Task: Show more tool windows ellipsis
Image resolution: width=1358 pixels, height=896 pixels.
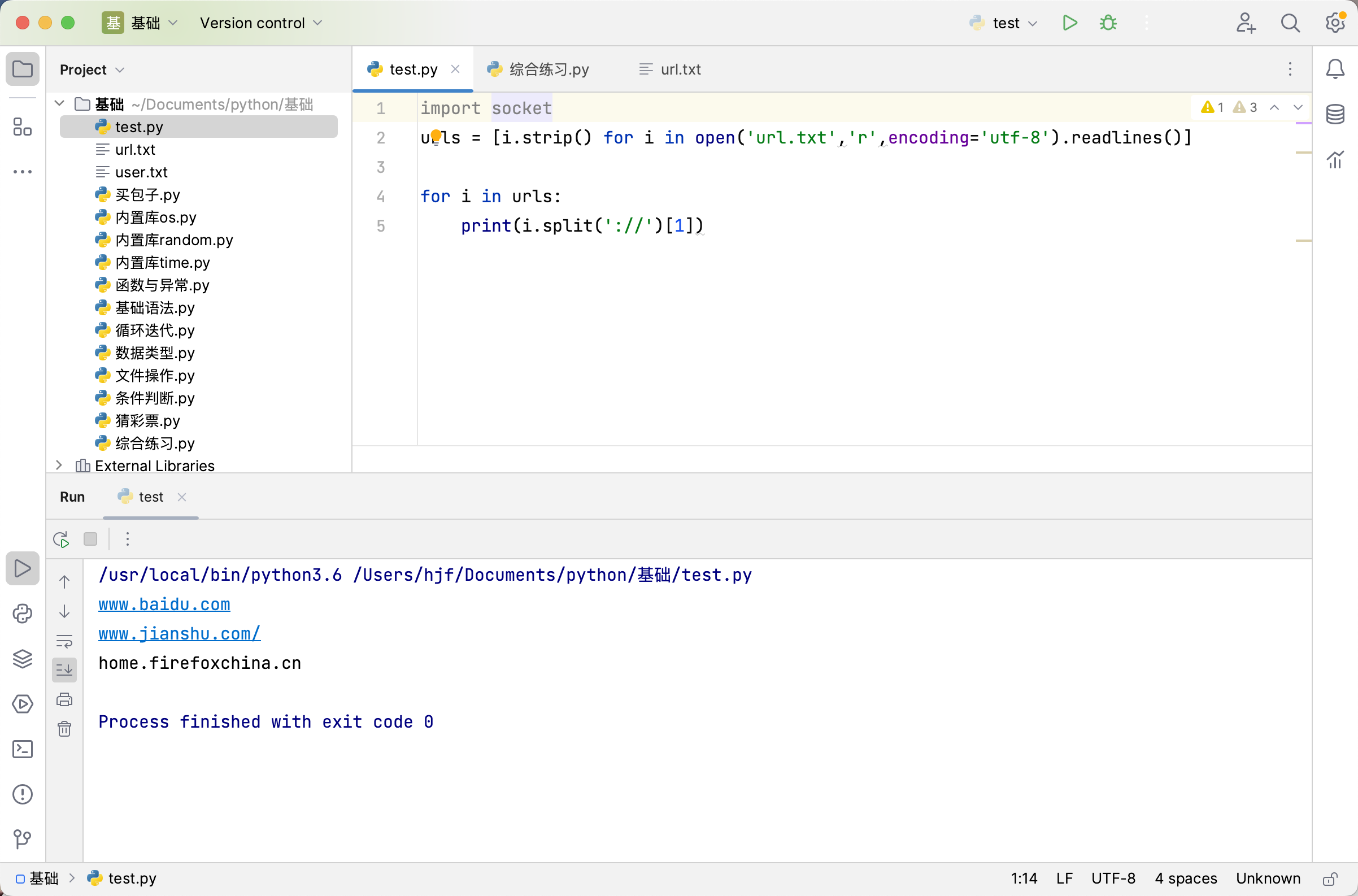Action: (22, 171)
